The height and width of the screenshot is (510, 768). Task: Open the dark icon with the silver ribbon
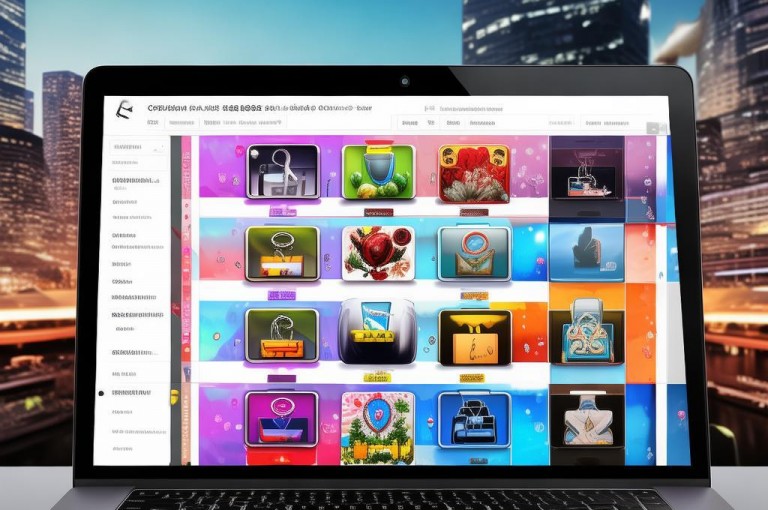pos(283,171)
